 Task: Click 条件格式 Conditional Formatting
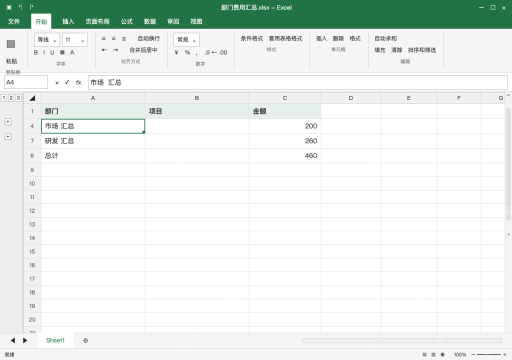point(252,39)
